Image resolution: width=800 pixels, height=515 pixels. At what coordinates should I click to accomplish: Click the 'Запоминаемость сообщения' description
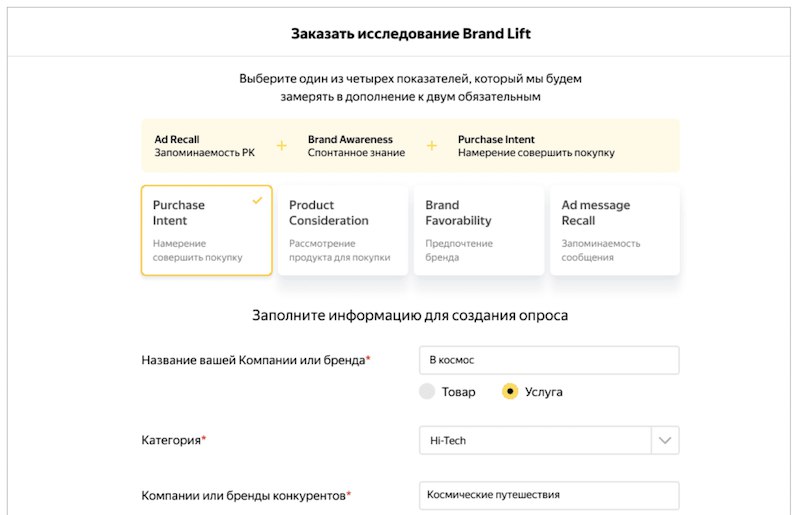pos(601,250)
